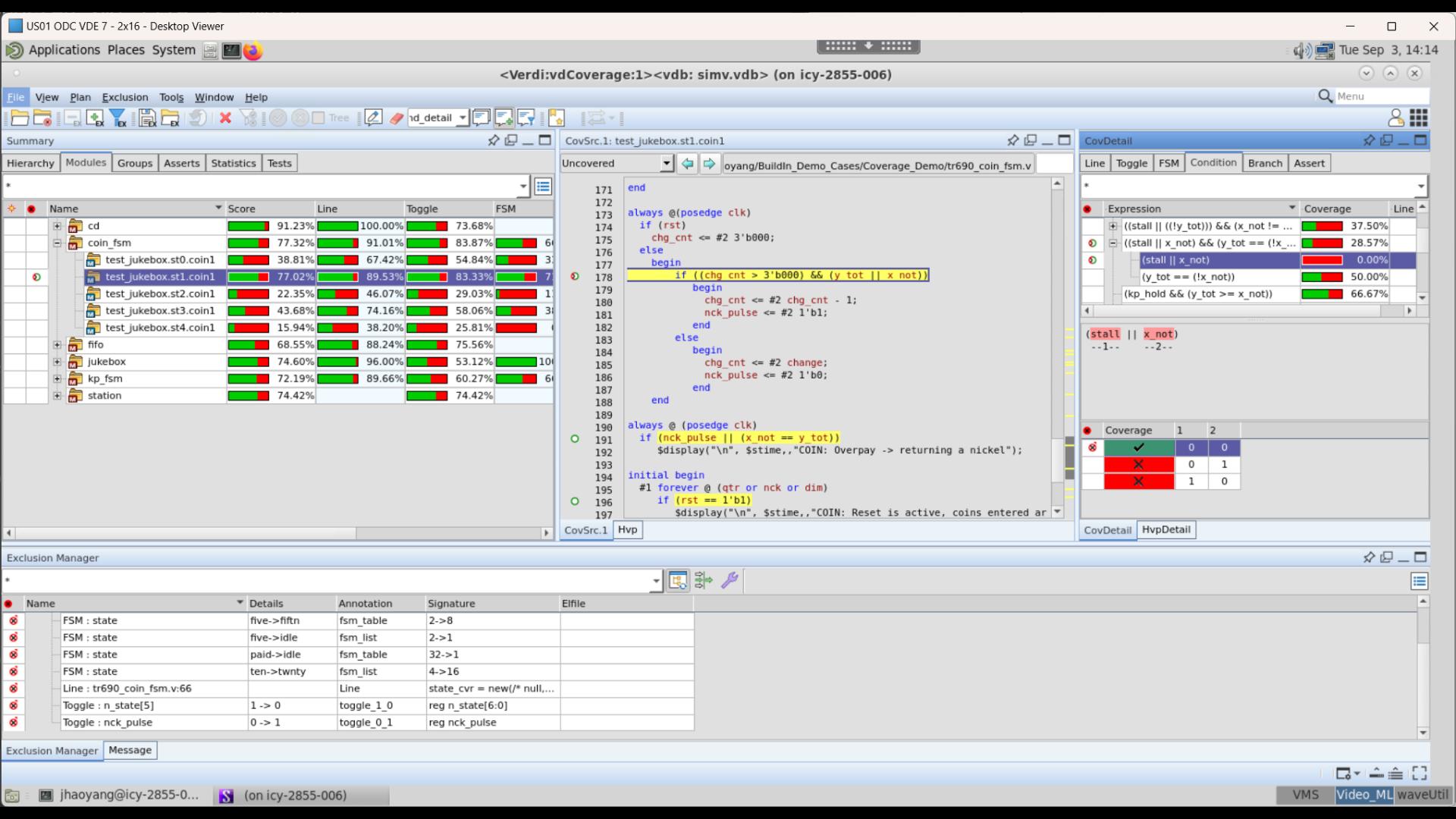Expand the cd module hierarchy entry
The height and width of the screenshot is (819, 1456).
coord(57,225)
